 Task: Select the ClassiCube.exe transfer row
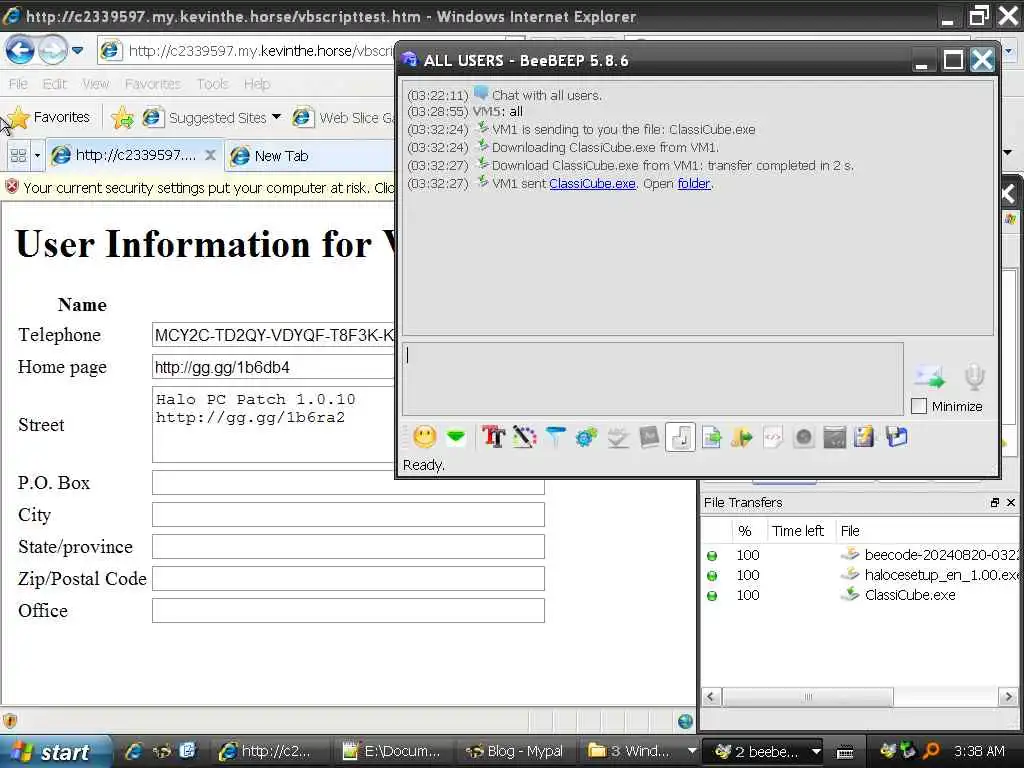point(861,595)
